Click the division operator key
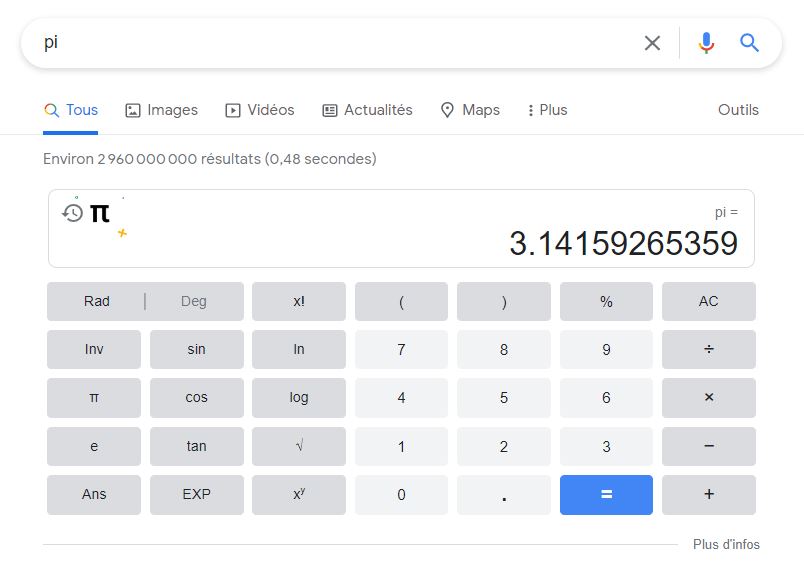The image size is (804, 566). pyautogui.click(x=709, y=349)
